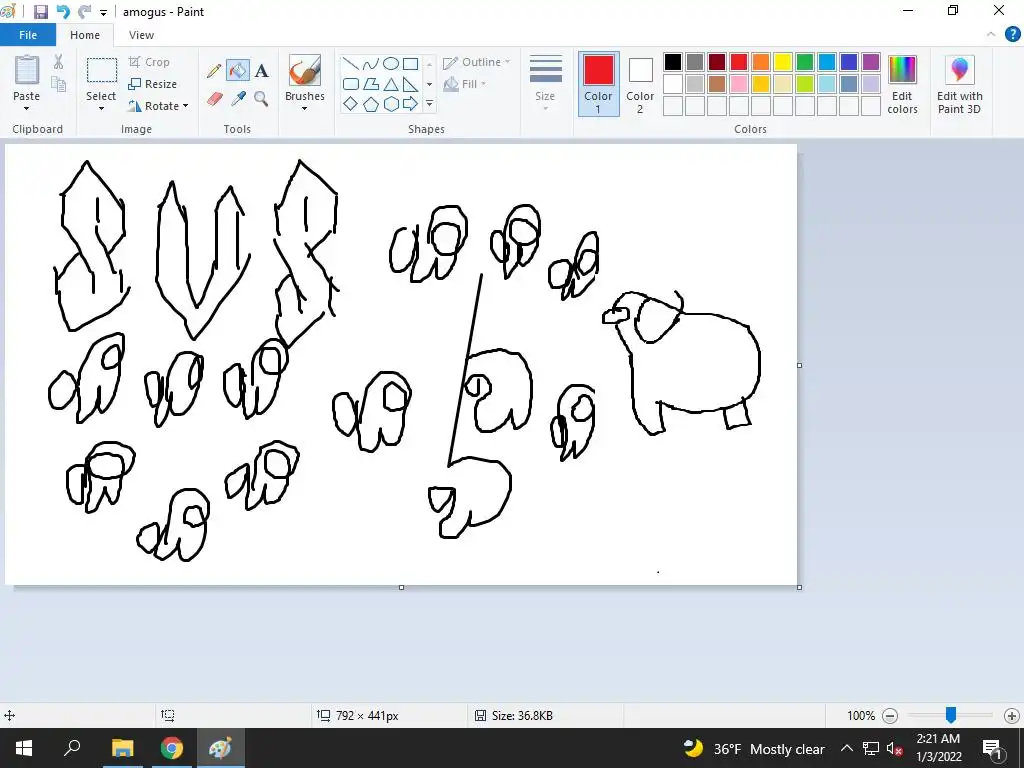
Task: Open Windows taskbar search
Action: (72, 748)
